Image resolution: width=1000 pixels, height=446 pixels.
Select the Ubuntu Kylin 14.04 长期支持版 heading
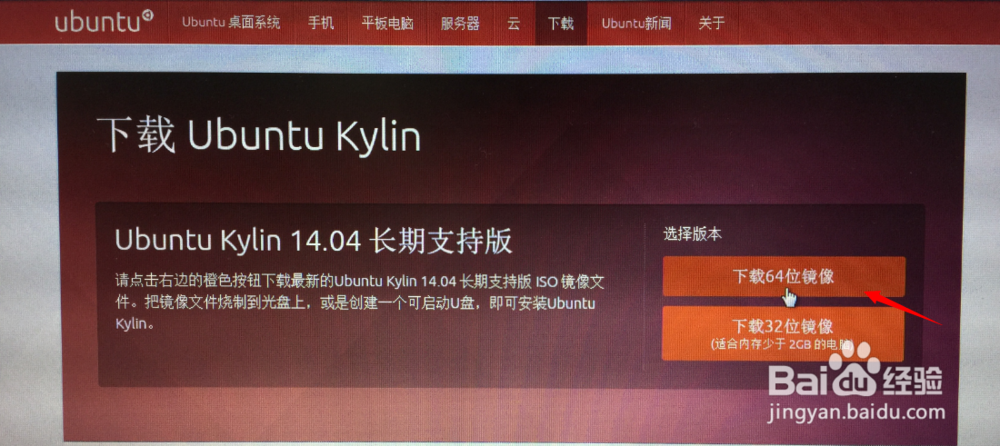(314, 241)
